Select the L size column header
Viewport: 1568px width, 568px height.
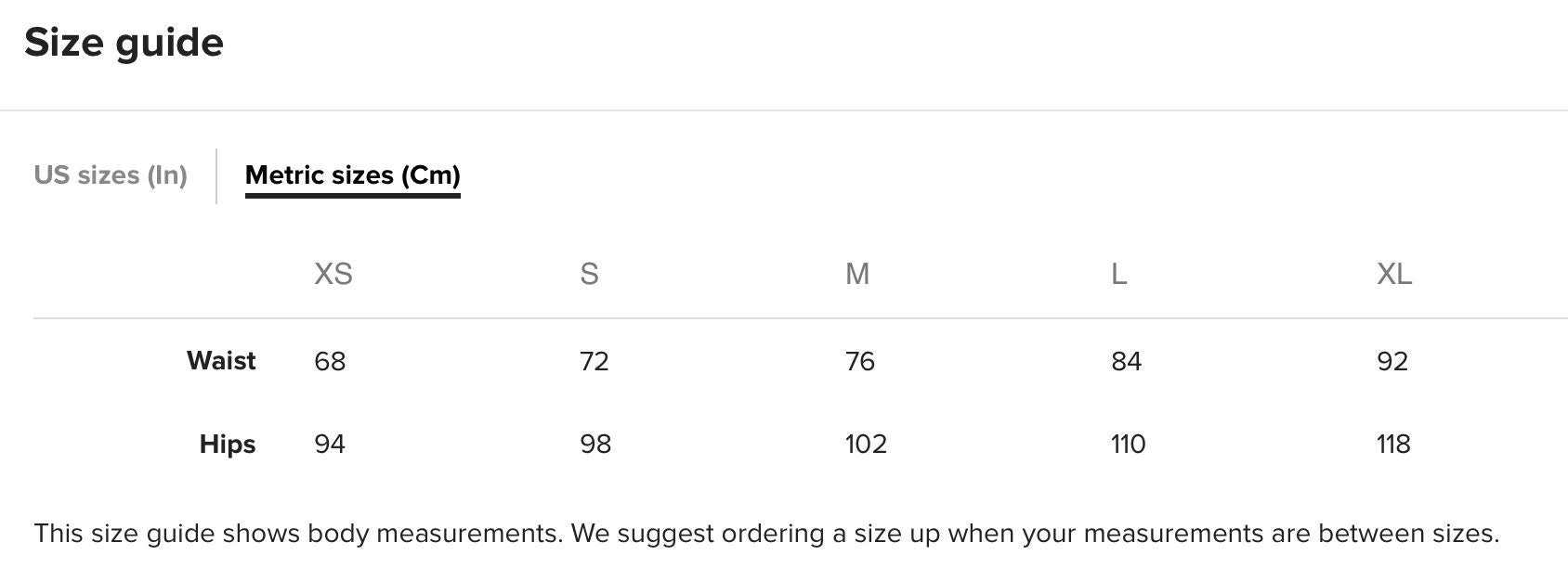1118,274
